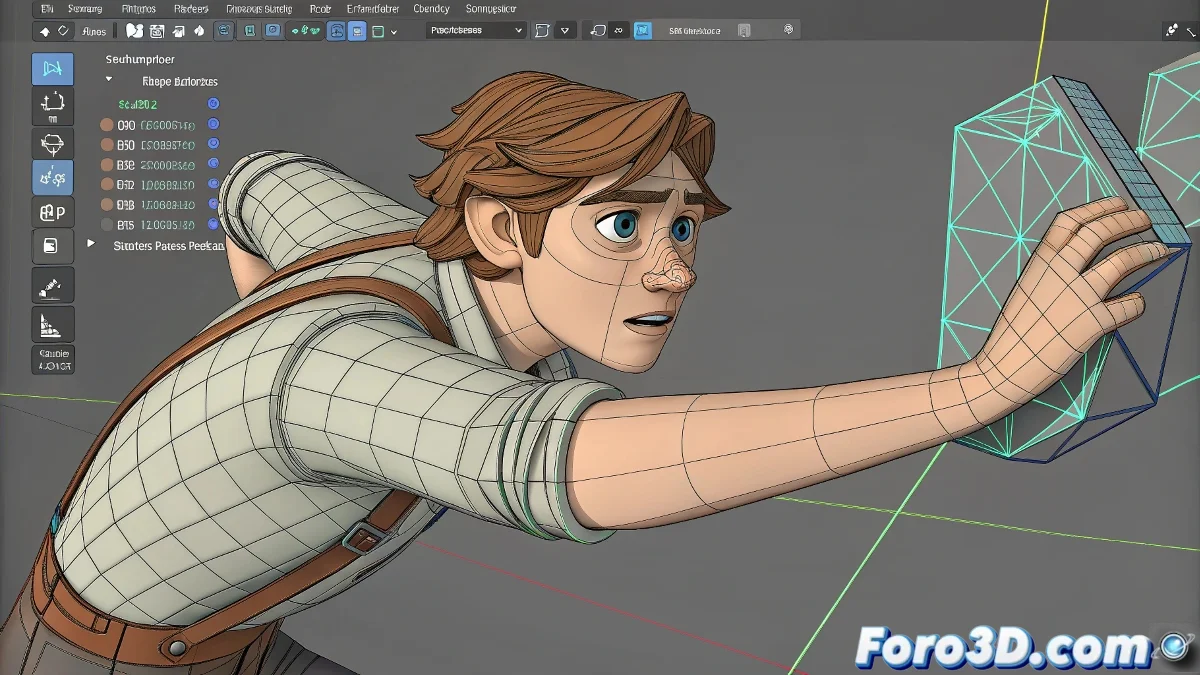This screenshot has height=675, width=1200.
Task: Click the image export icon after the camera
Action: coord(179,31)
